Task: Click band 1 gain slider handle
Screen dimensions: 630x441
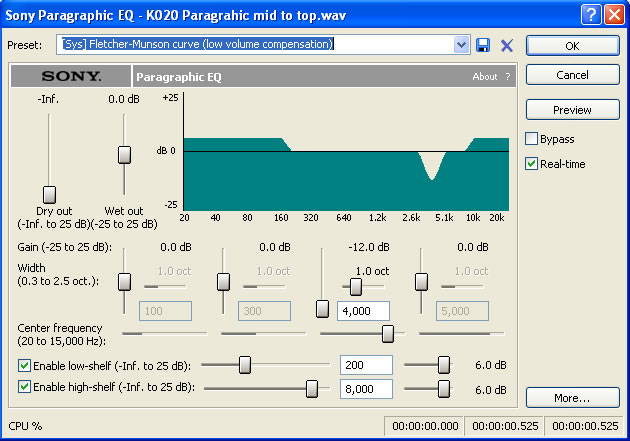Action: click(125, 282)
